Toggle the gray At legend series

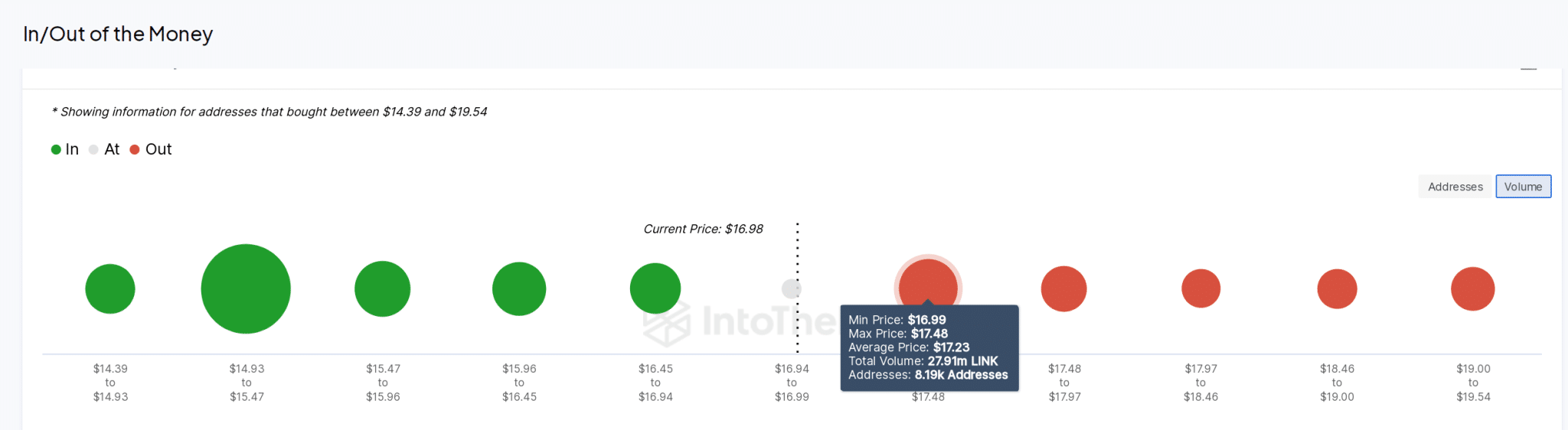pyautogui.click(x=105, y=149)
